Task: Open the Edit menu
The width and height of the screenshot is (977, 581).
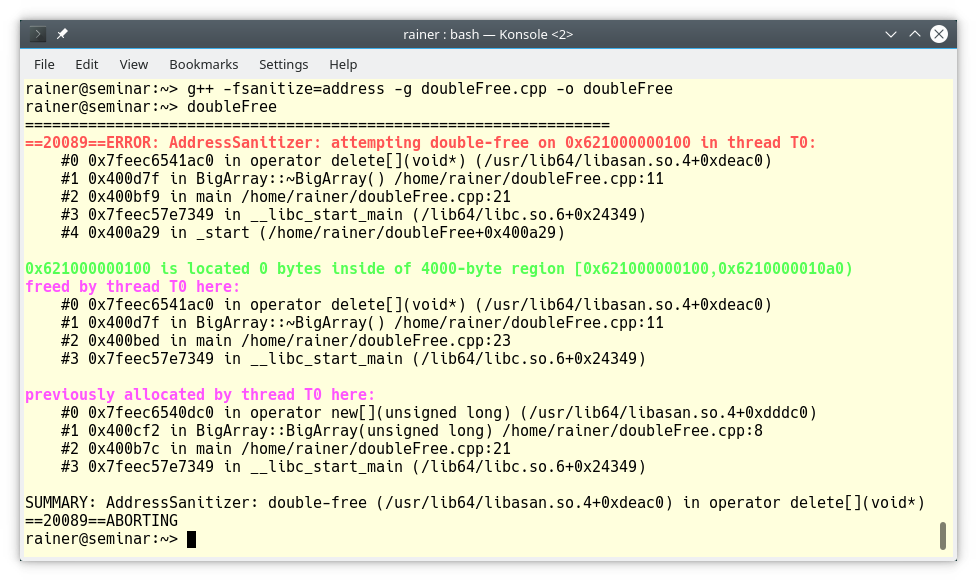Action: click(87, 64)
